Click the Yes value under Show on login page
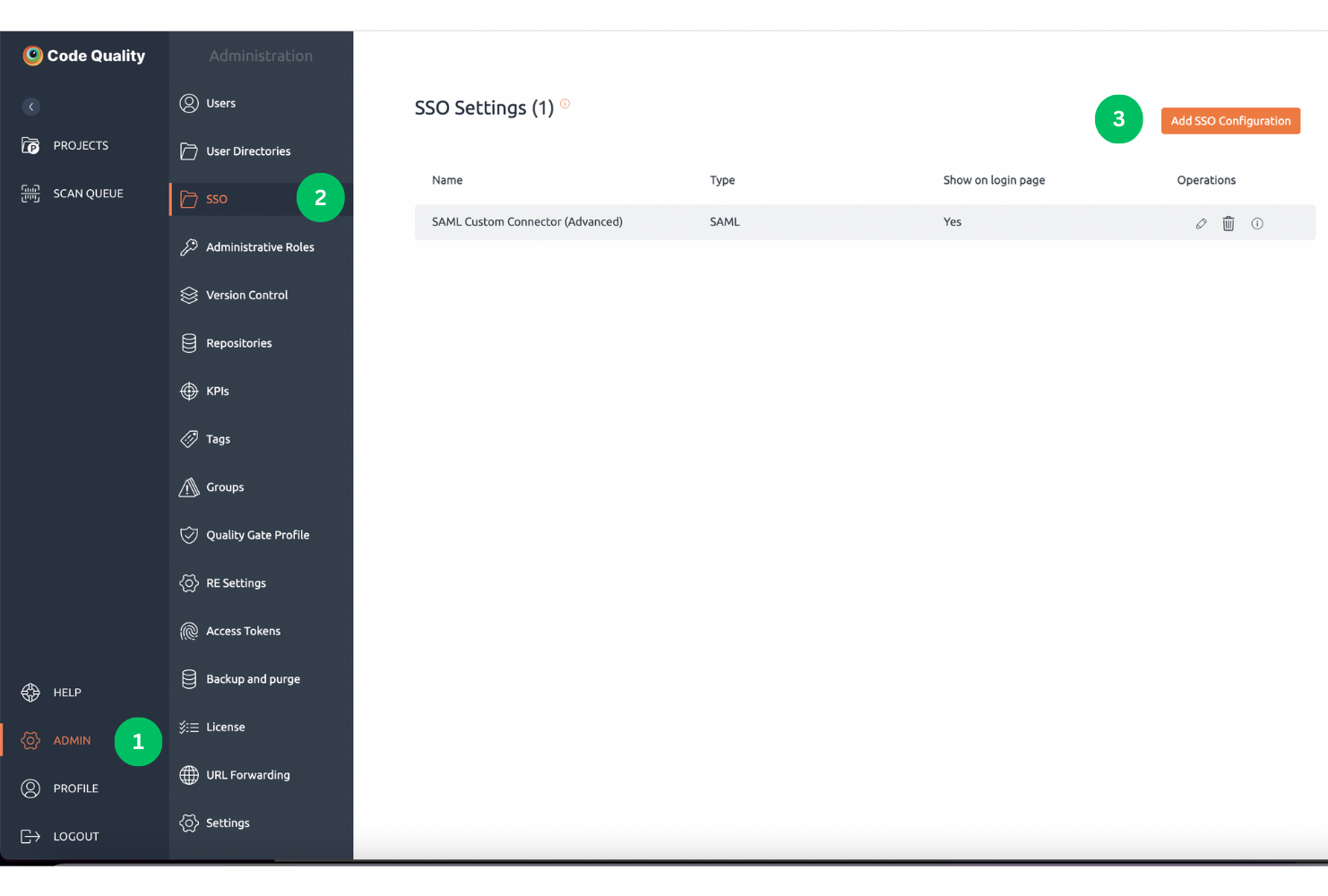This screenshot has height=896, width=1328. tap(953, 221)
